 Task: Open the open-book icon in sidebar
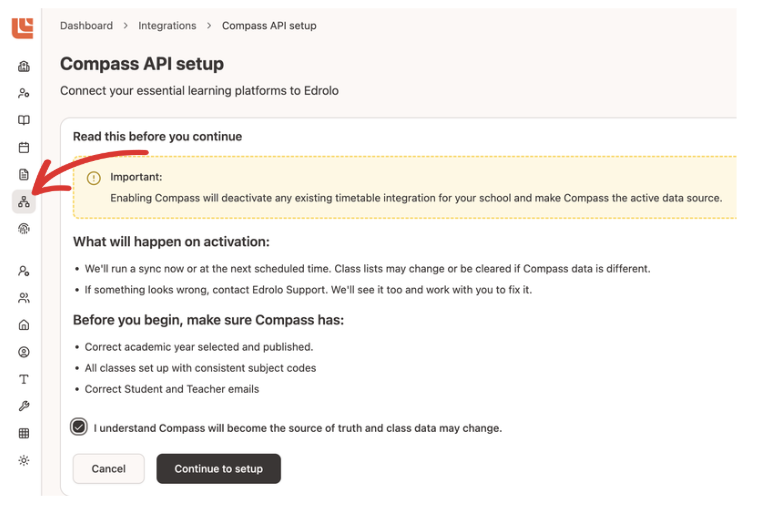[x=24, y=120]
